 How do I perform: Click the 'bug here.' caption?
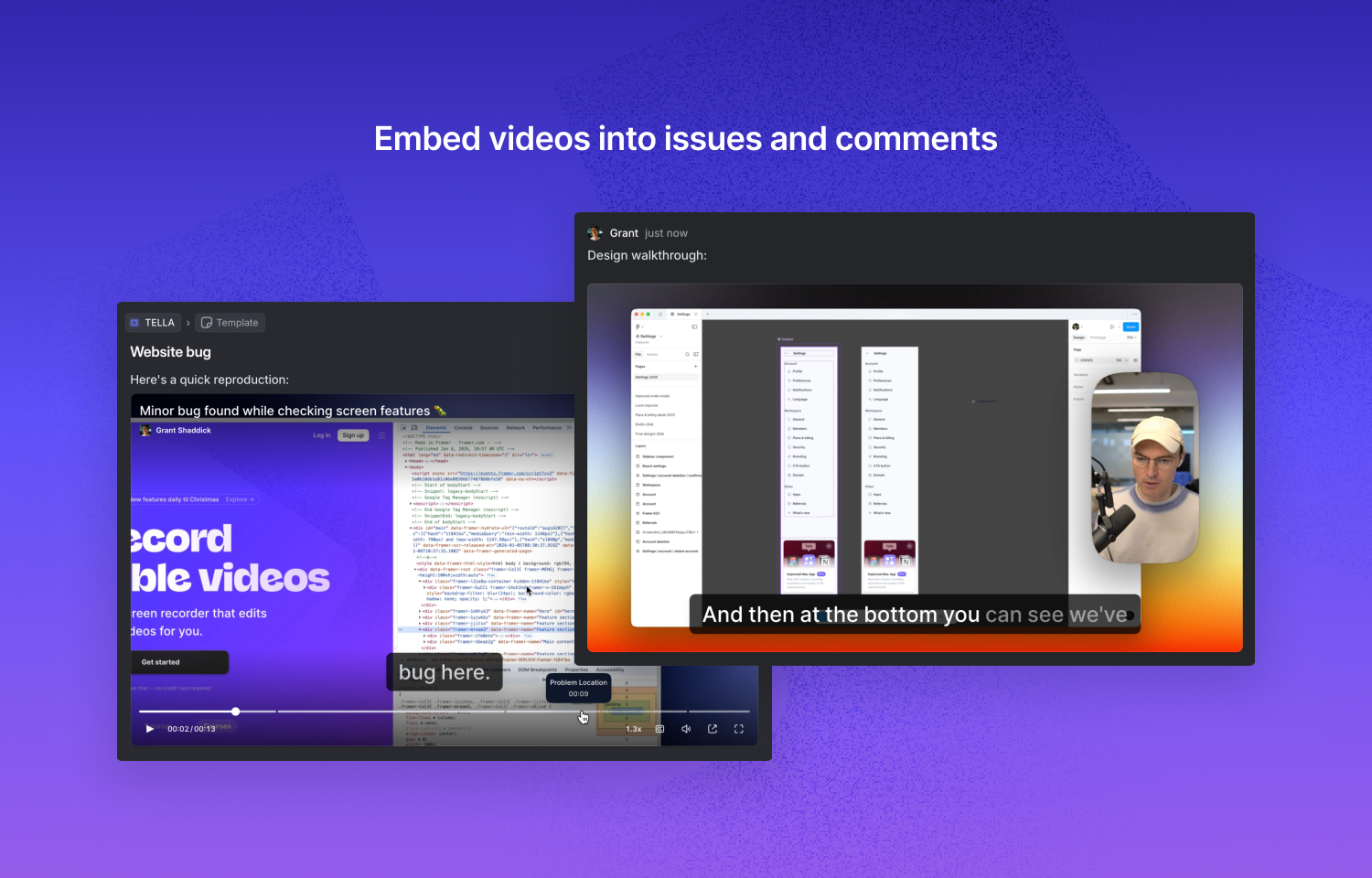coord(445,672)
